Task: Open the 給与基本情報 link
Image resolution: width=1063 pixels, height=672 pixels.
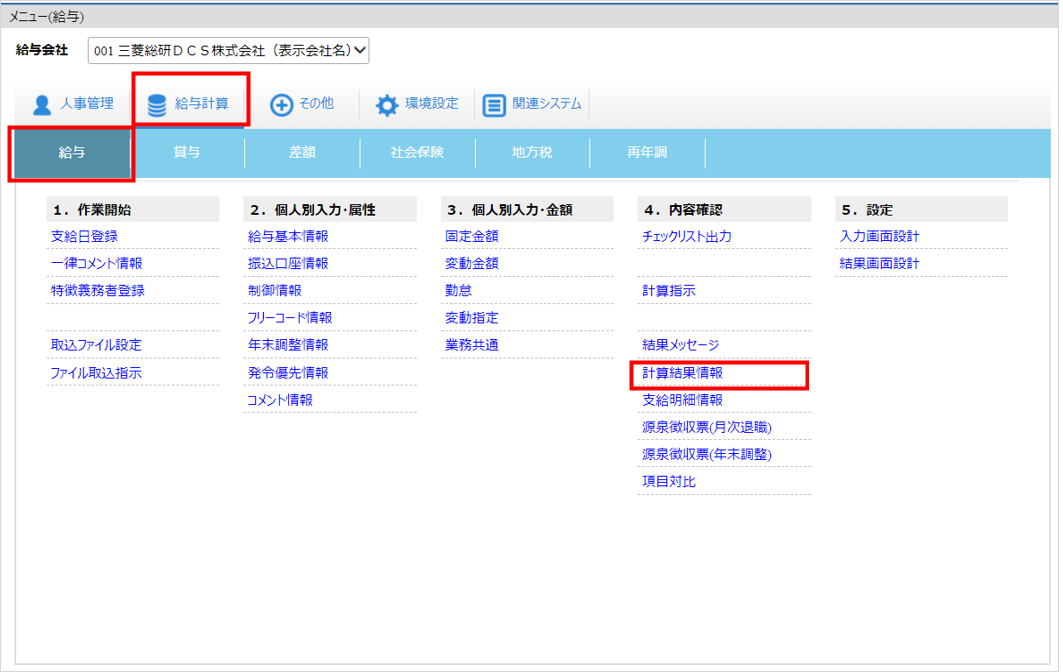Action: pos(288,237)
